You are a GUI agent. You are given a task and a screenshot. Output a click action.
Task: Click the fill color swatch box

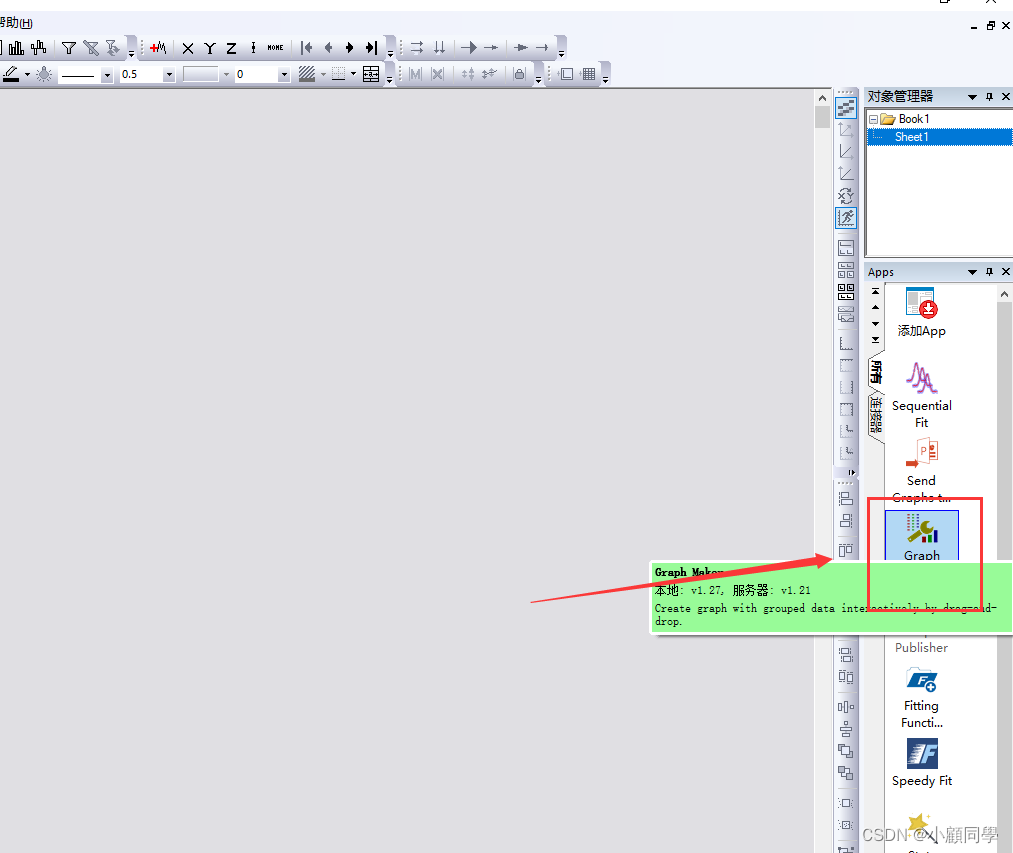pos(200,74)
